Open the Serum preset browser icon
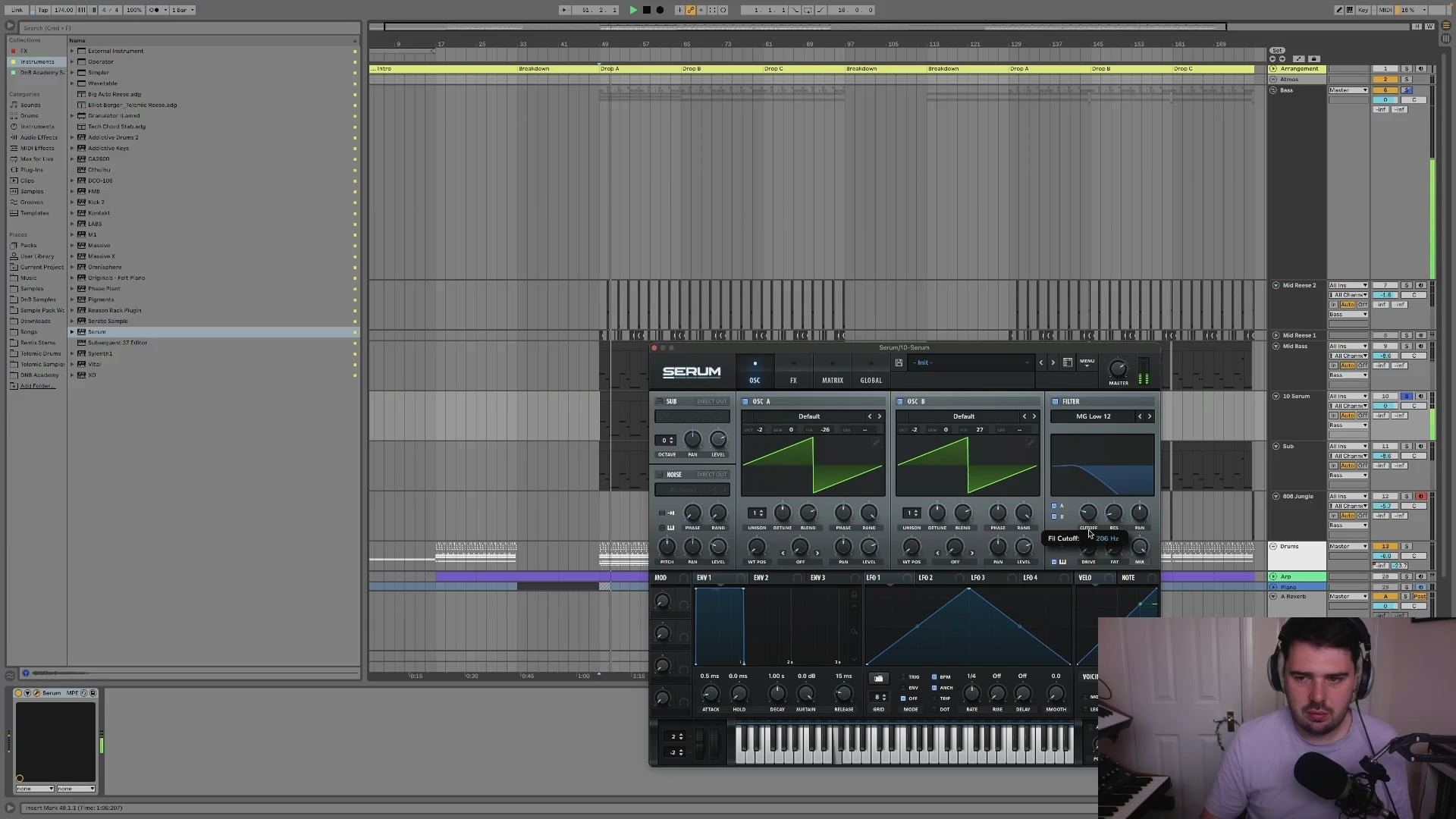Viewport: 1456px width, 819px height. tap(1067, 362)
